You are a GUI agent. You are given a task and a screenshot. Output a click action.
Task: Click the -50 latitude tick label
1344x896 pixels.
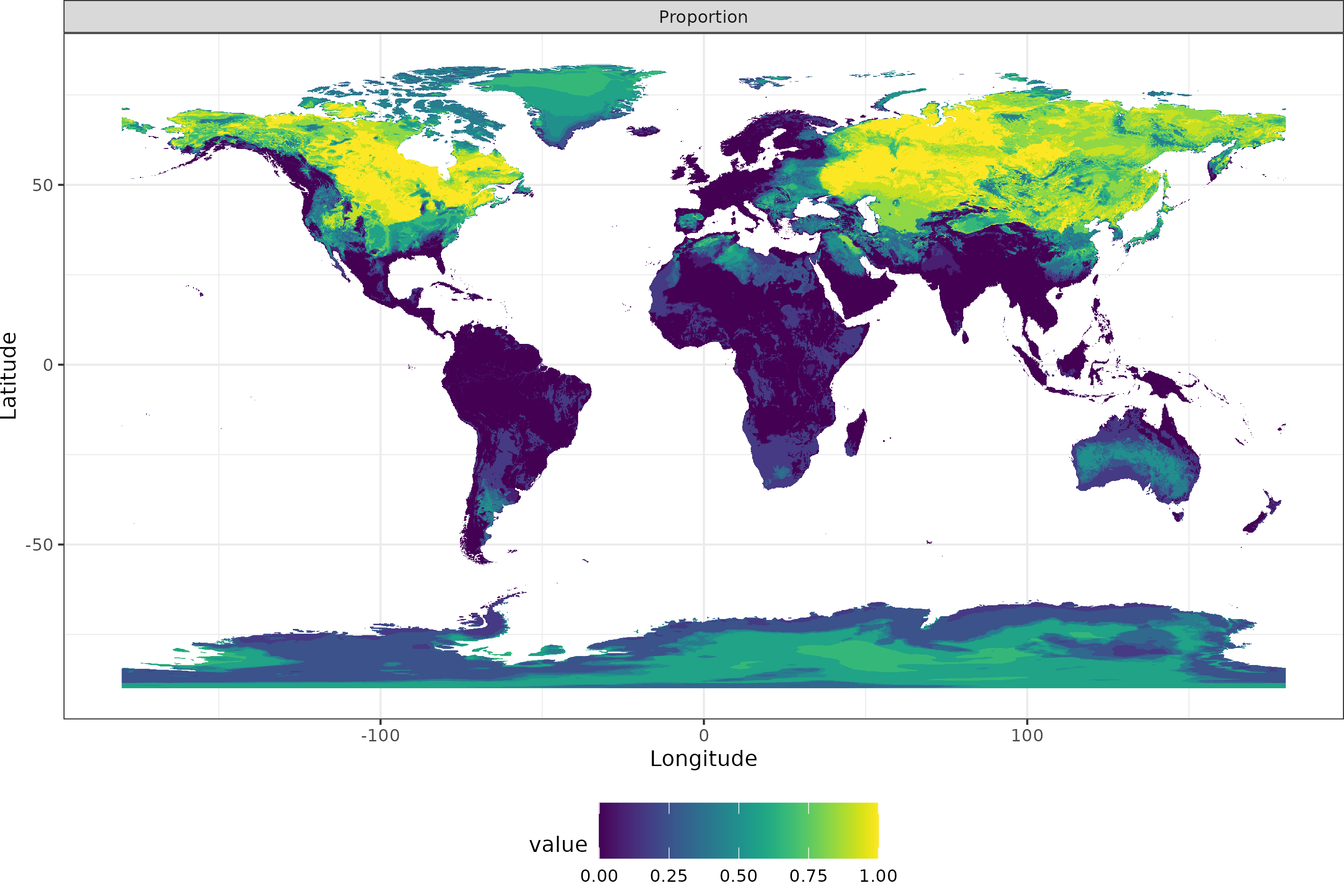pos(39,545)
